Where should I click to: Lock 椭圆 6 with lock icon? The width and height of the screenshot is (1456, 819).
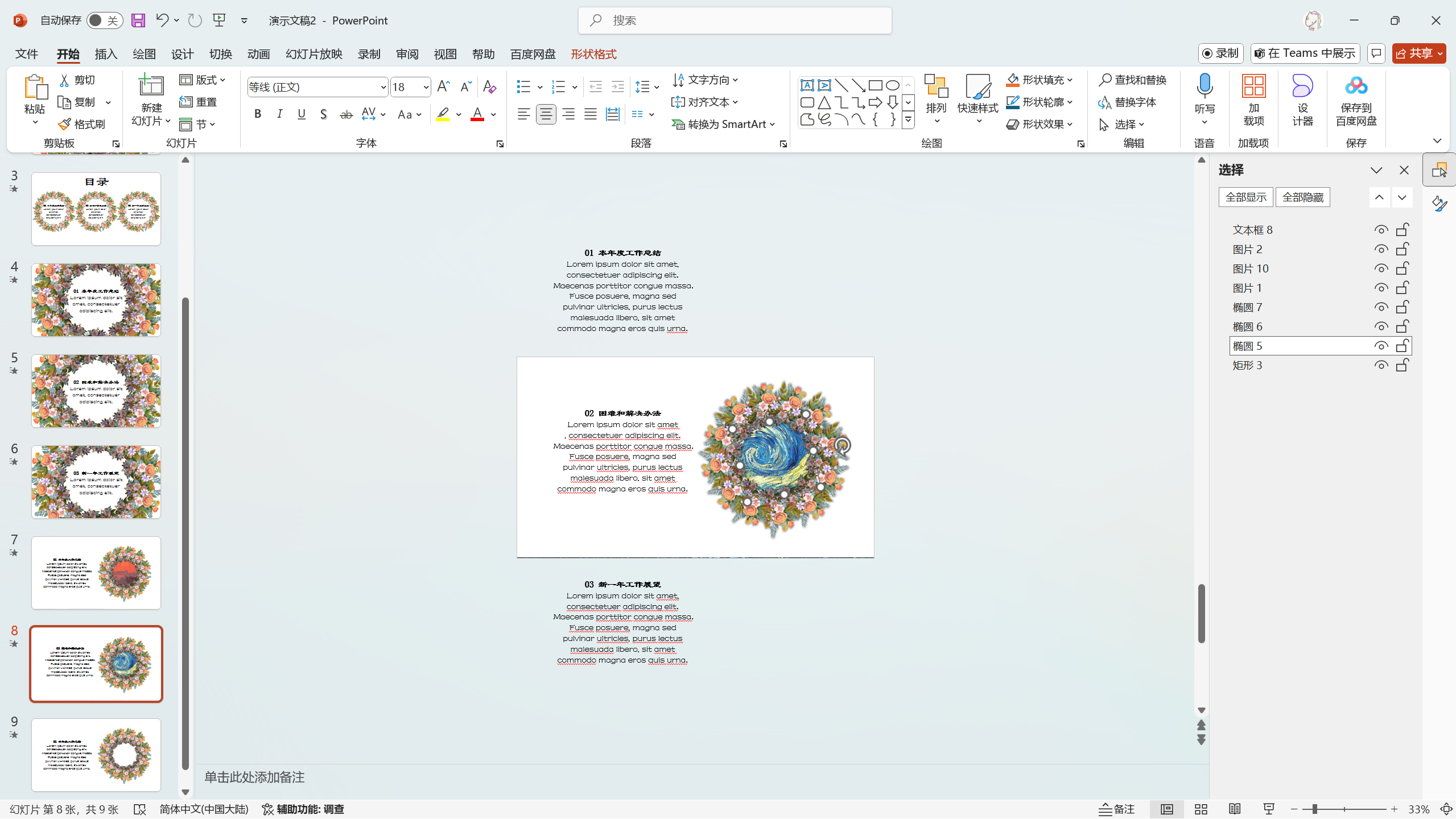1403,326
